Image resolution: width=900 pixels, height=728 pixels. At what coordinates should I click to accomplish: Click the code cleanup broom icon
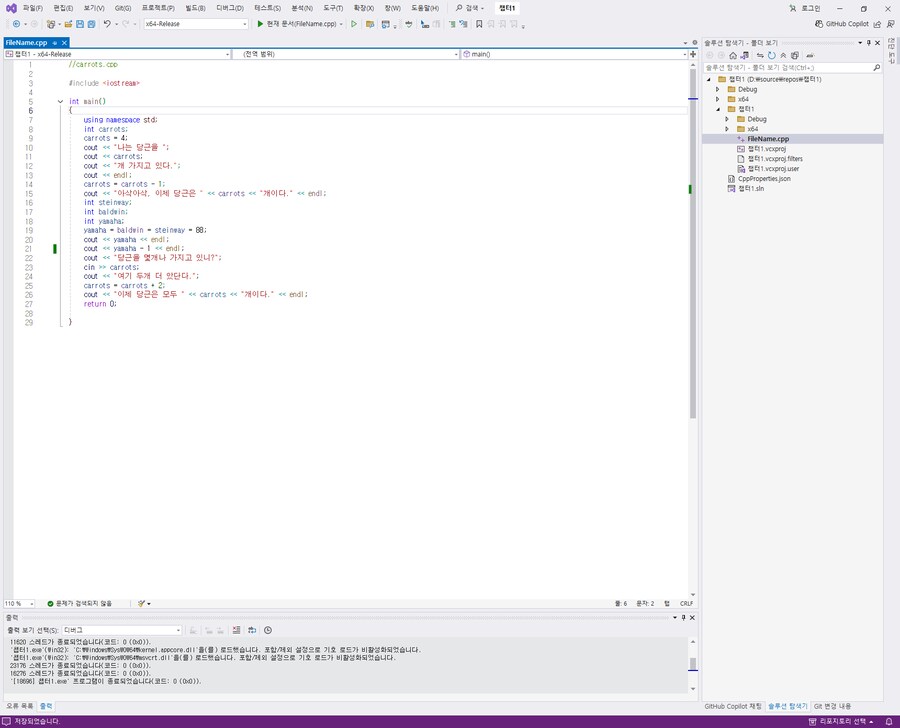click(x=141, y=603)
